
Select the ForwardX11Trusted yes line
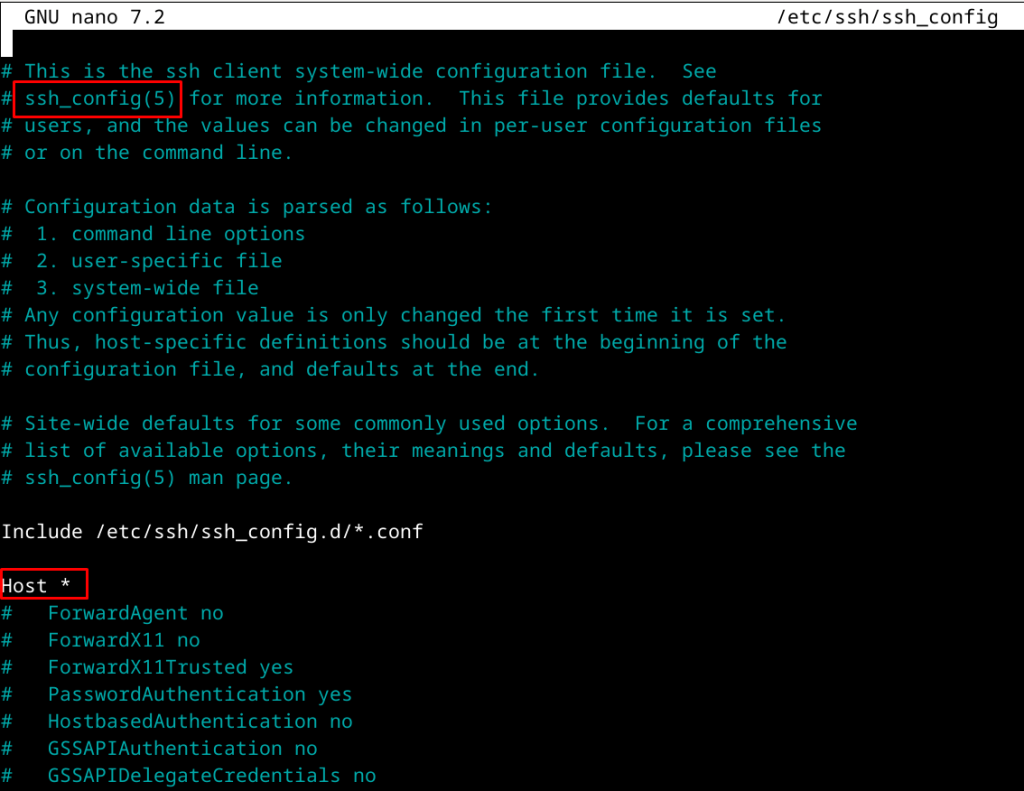170,667
